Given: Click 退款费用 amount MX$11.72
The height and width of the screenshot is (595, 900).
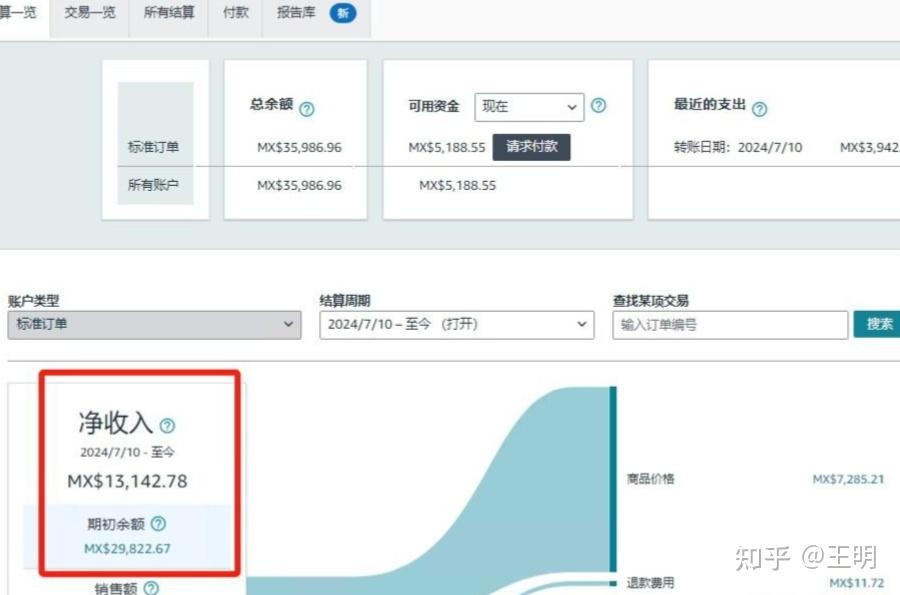Looking at the screenshot, I should (x=856, y=583).
